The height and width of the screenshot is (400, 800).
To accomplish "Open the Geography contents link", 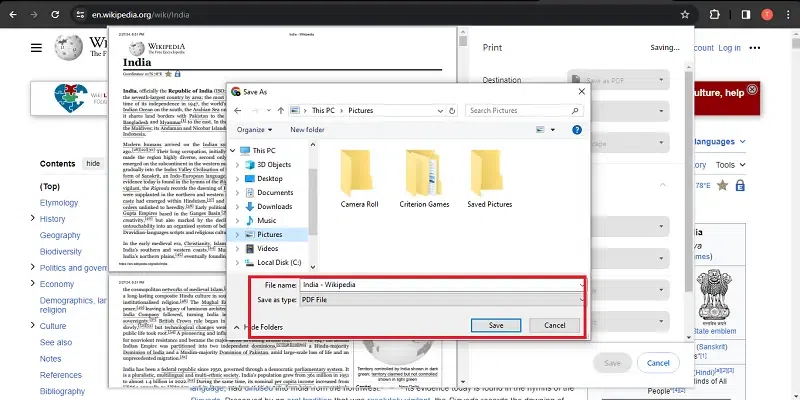I will pyautogui.click(x=60, y=235).
